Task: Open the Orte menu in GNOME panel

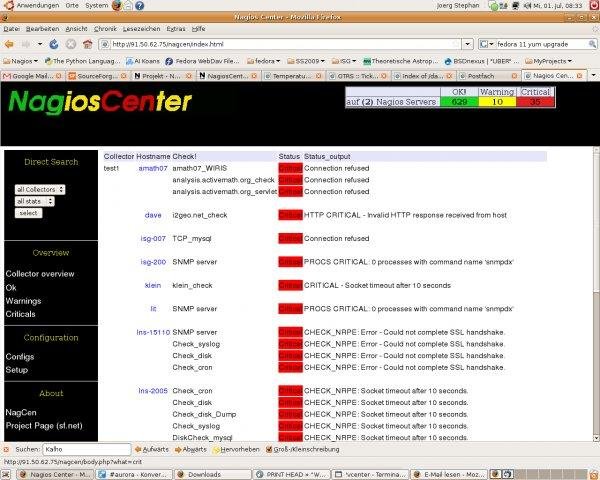Action: point(72,5)
